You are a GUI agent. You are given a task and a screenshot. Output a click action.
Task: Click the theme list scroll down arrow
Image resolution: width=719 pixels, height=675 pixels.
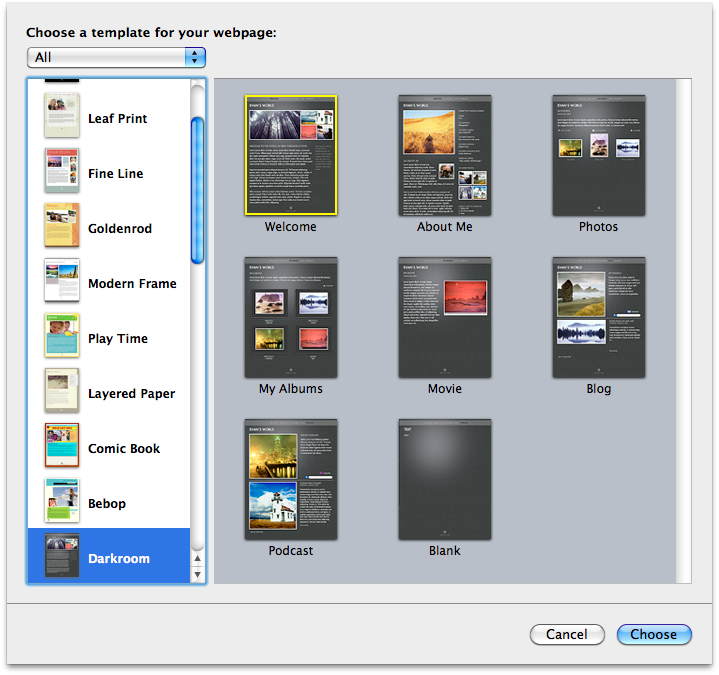197,574
